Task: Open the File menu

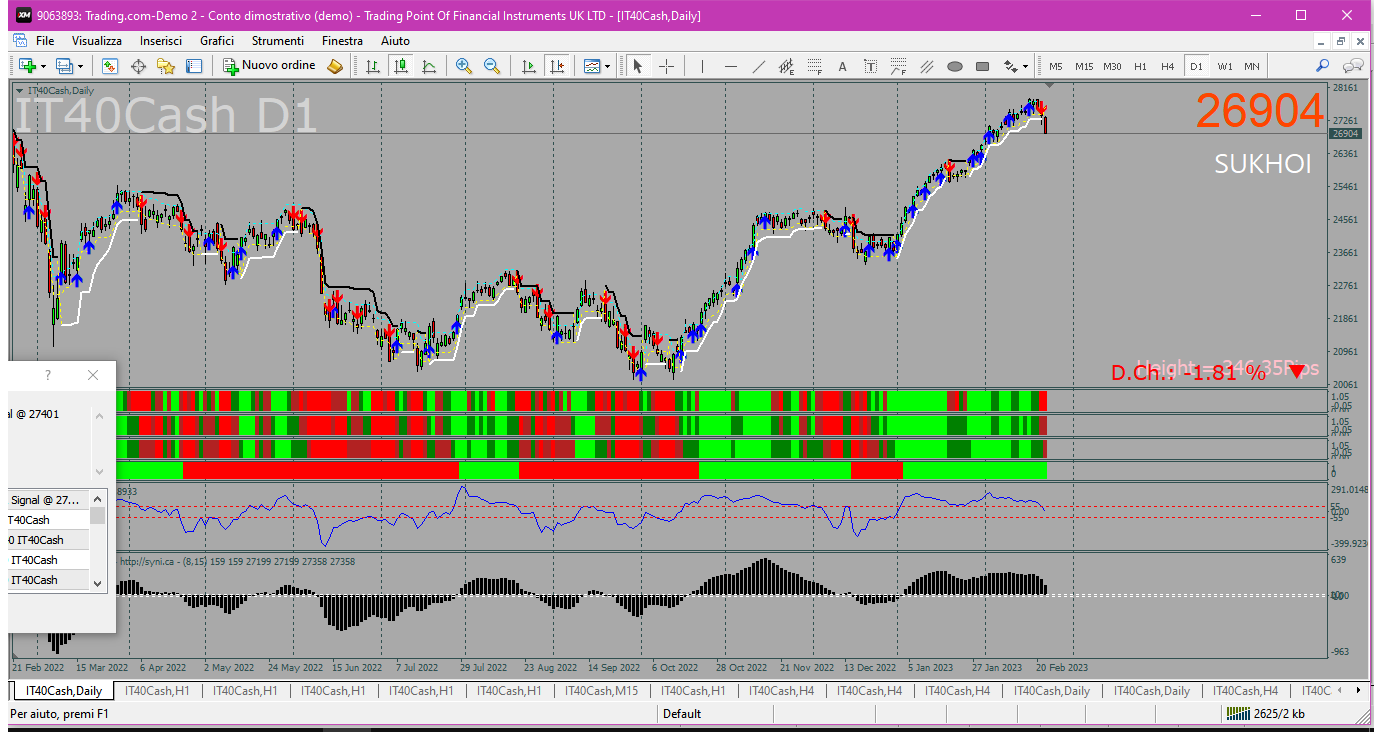Action: [x=45, y=41]
